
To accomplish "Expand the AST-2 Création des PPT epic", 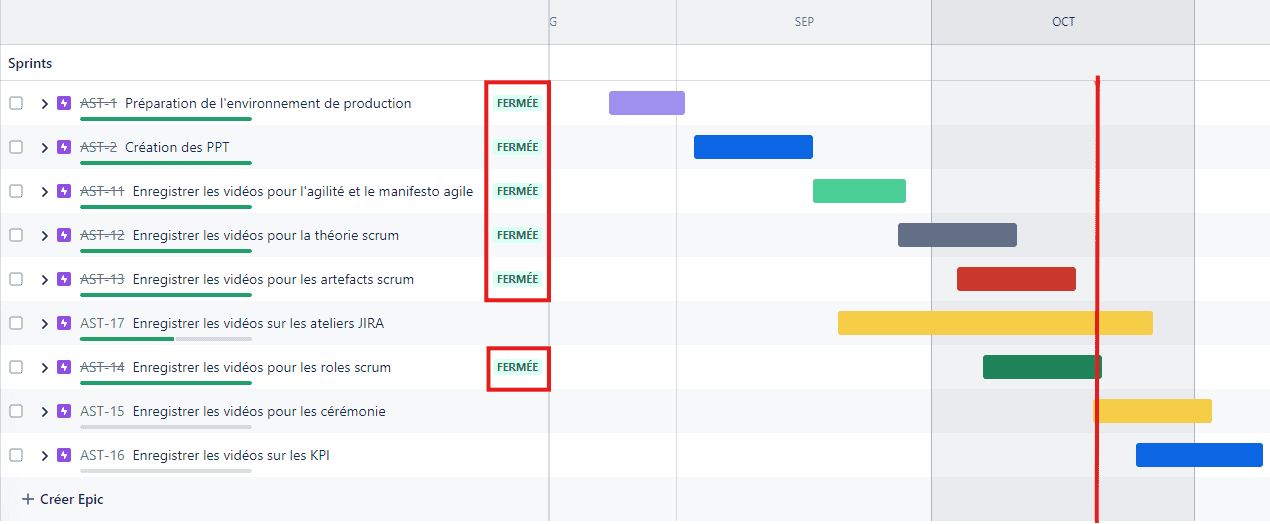I will coord(44,147).
